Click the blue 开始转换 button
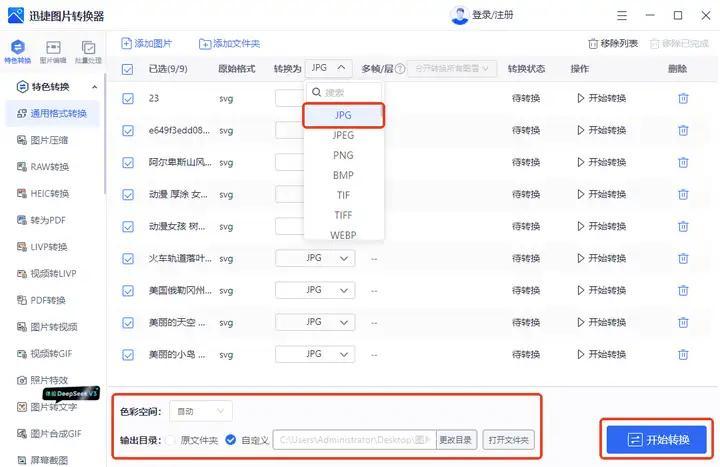Screen dimensions: 720x467 656,440
